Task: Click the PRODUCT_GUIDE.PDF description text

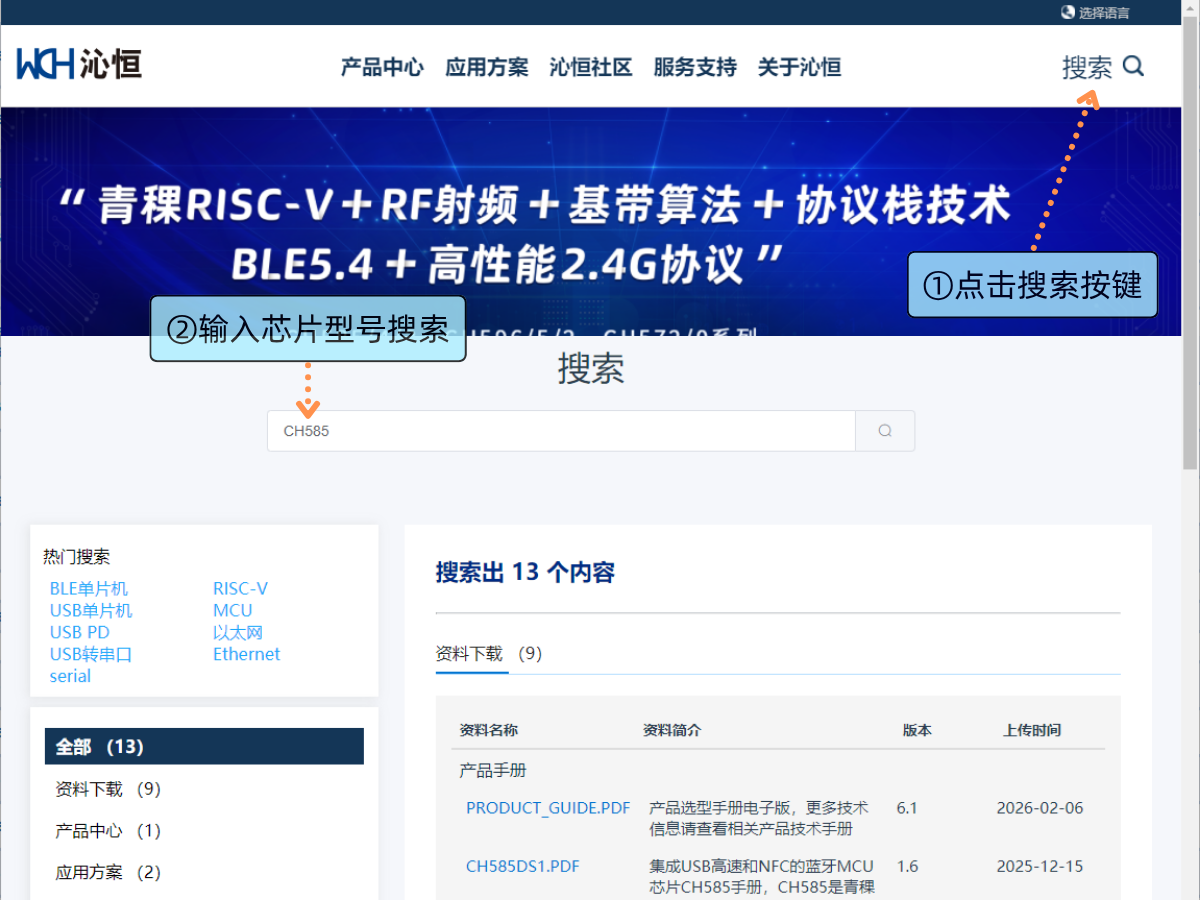Action: click(759, 818)
